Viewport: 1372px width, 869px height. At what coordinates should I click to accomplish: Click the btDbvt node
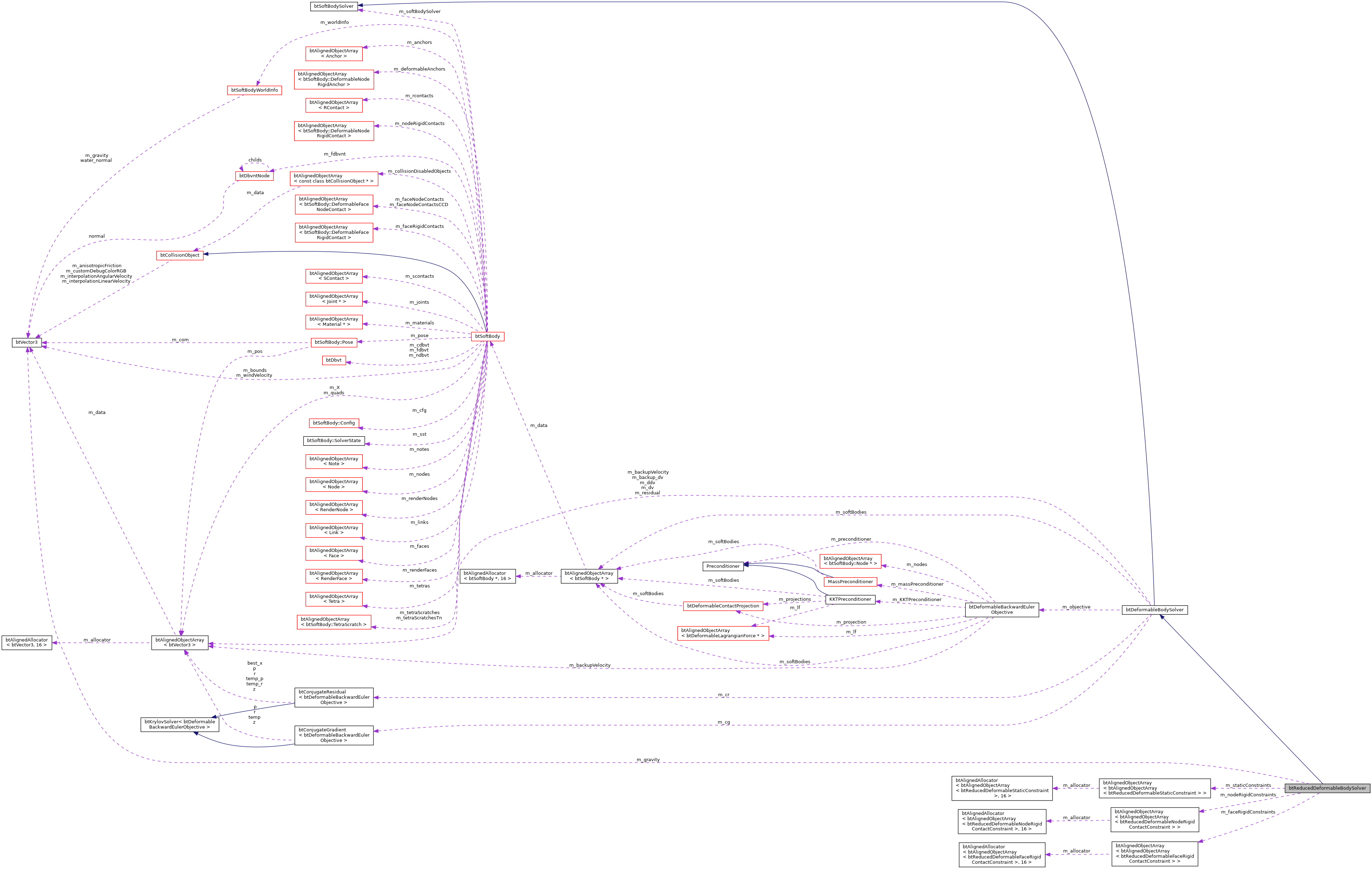[x=334, y=360]
